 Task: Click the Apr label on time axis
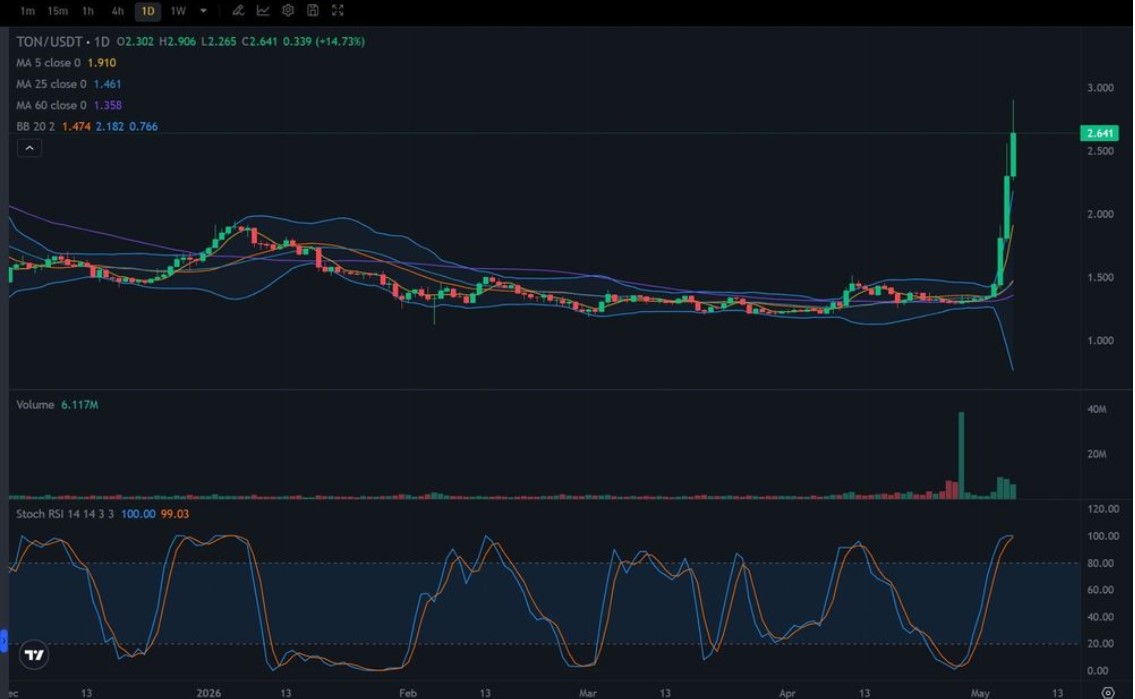tap(787, 692)
